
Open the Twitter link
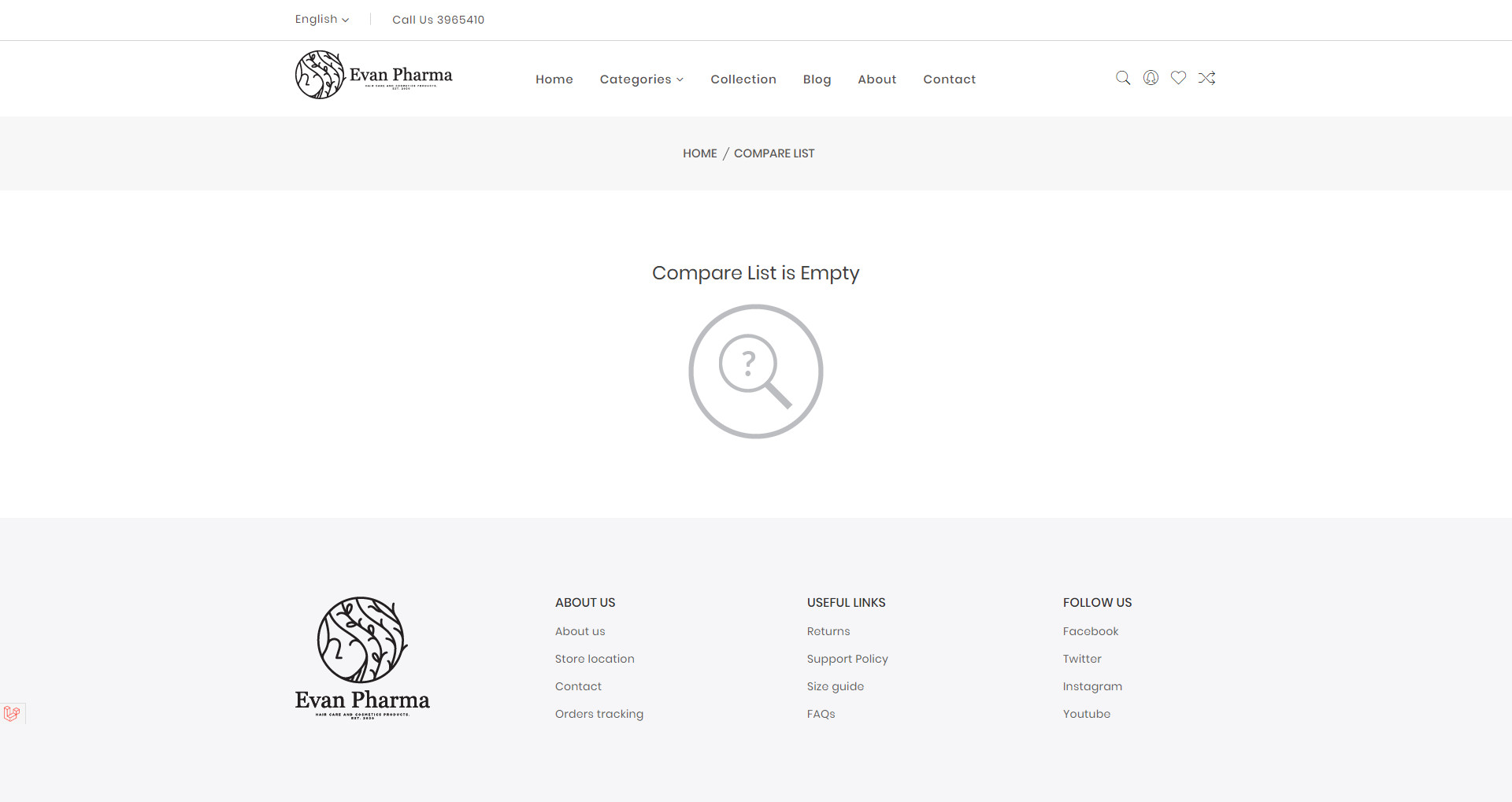[x=1082, y=659]
